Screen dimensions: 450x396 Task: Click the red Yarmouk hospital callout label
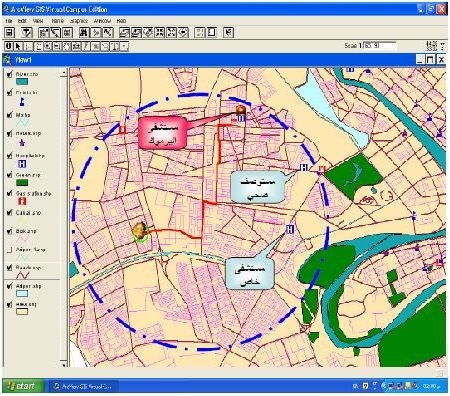point(162,132)
